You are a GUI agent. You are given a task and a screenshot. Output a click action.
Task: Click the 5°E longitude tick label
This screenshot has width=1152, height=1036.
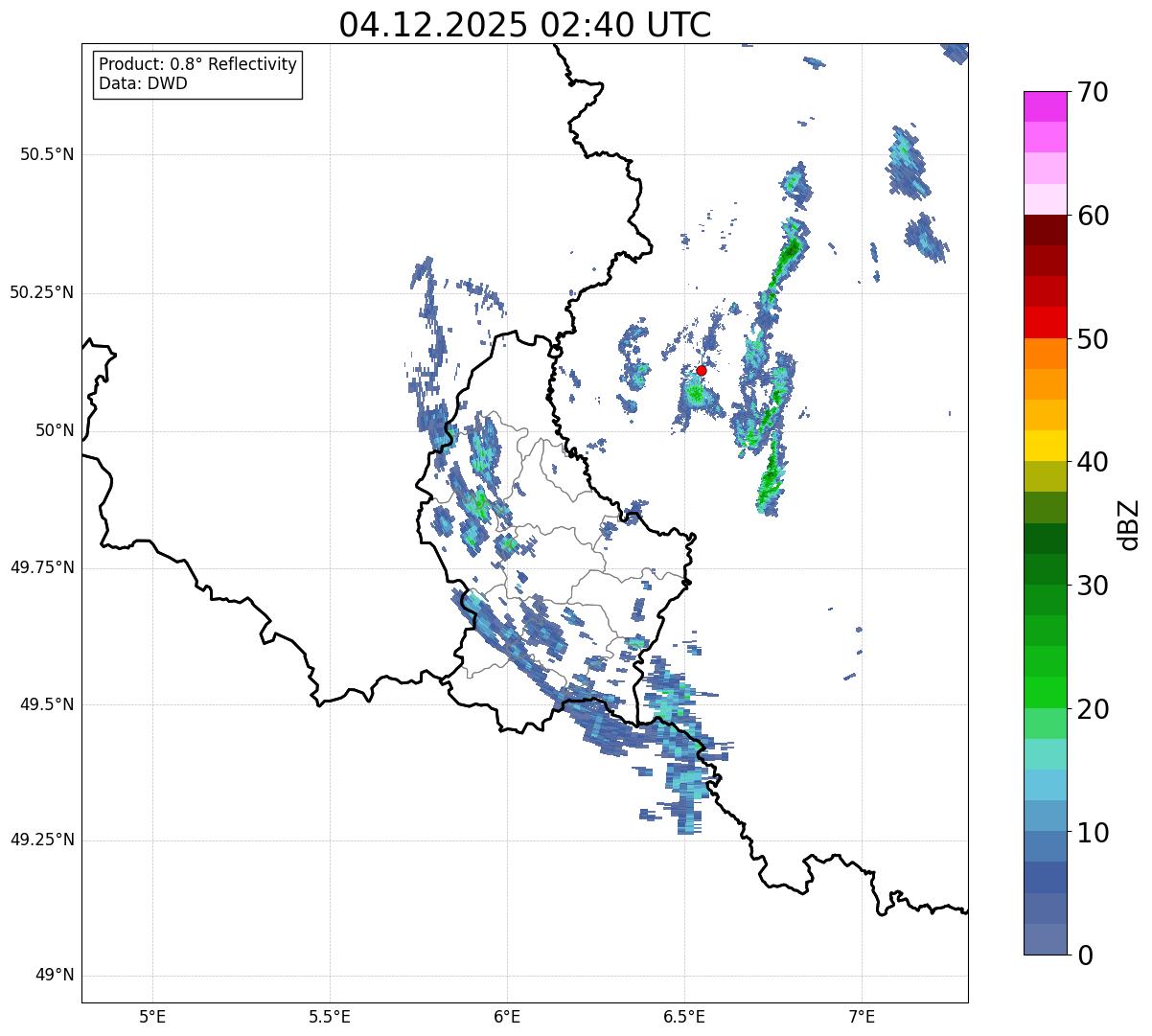[x=152, y=1016]
